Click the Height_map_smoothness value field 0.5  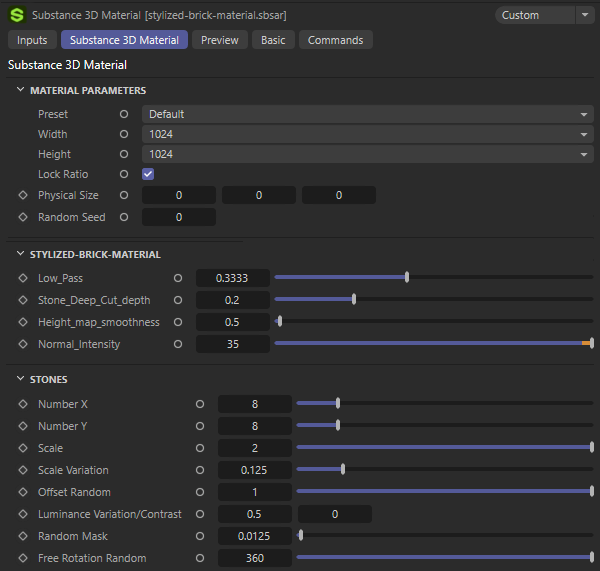point(233,322)
